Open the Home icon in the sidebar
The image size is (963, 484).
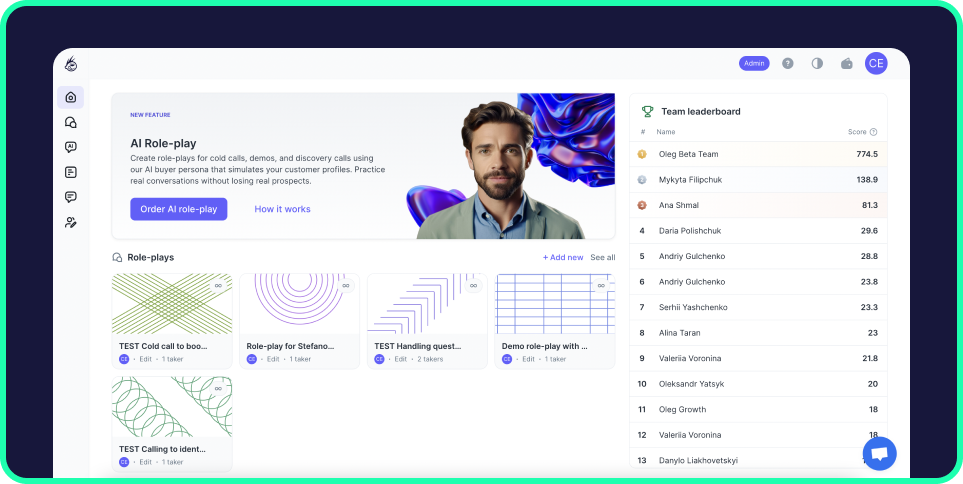pyautogui.click(x=71, y=98)
